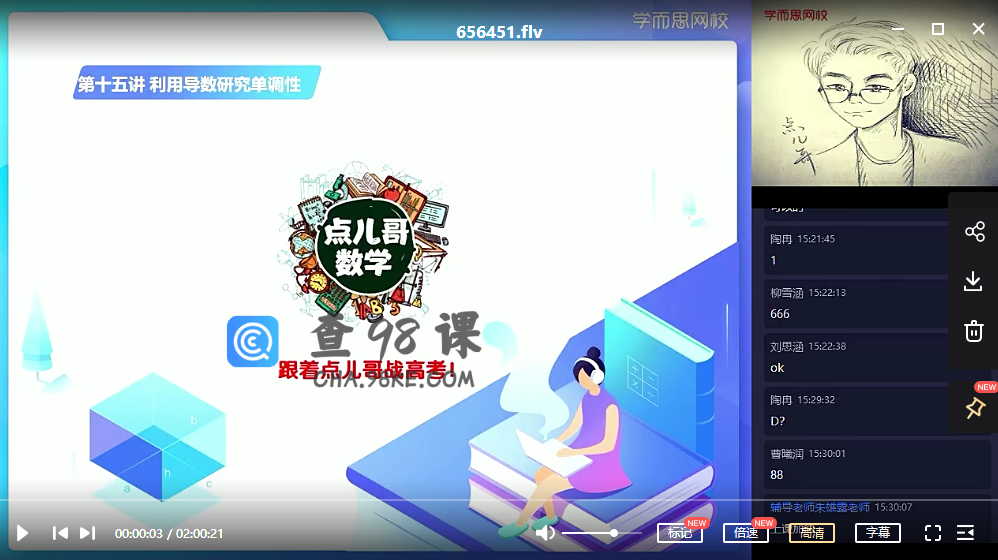Image resolution: width=998 pixels, height=560 pixels.
Task: Mute the speaker volume icon
Action: [545, 533]
